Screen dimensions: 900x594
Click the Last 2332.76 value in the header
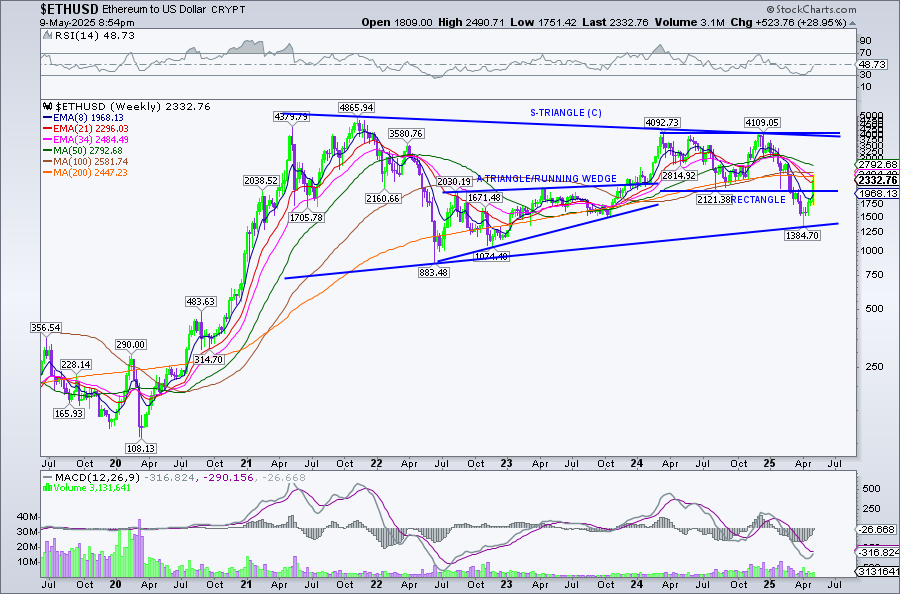(x=615, y=22)
